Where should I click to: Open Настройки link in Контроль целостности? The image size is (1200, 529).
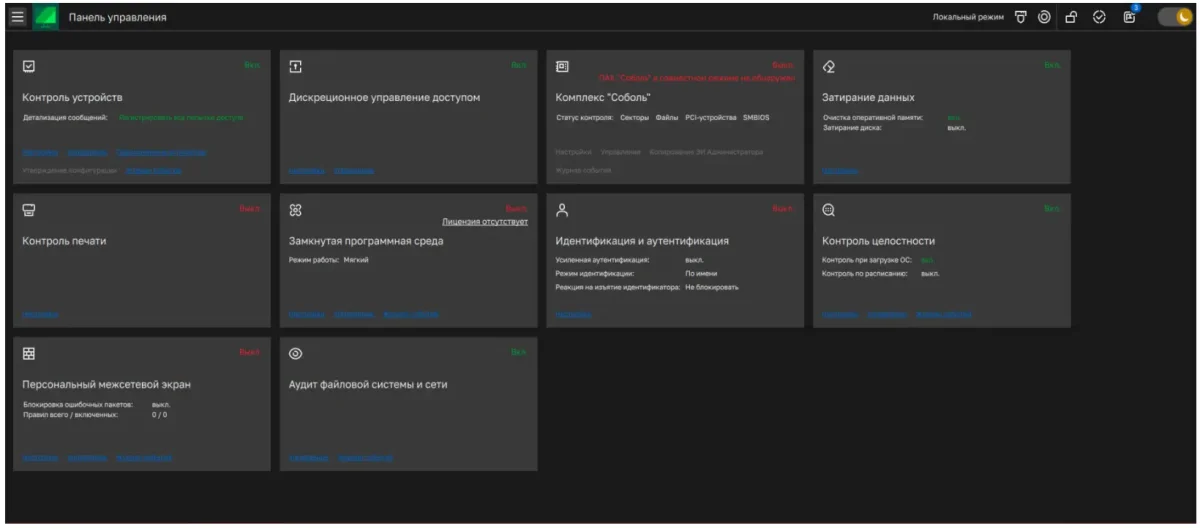(840, 314)
